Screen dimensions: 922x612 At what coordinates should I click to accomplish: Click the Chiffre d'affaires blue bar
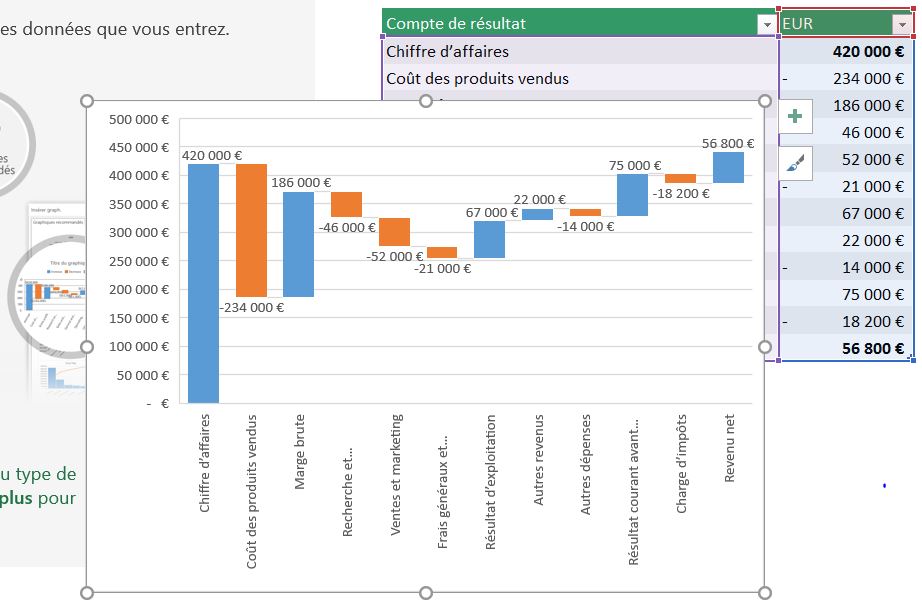coord(203,283)
